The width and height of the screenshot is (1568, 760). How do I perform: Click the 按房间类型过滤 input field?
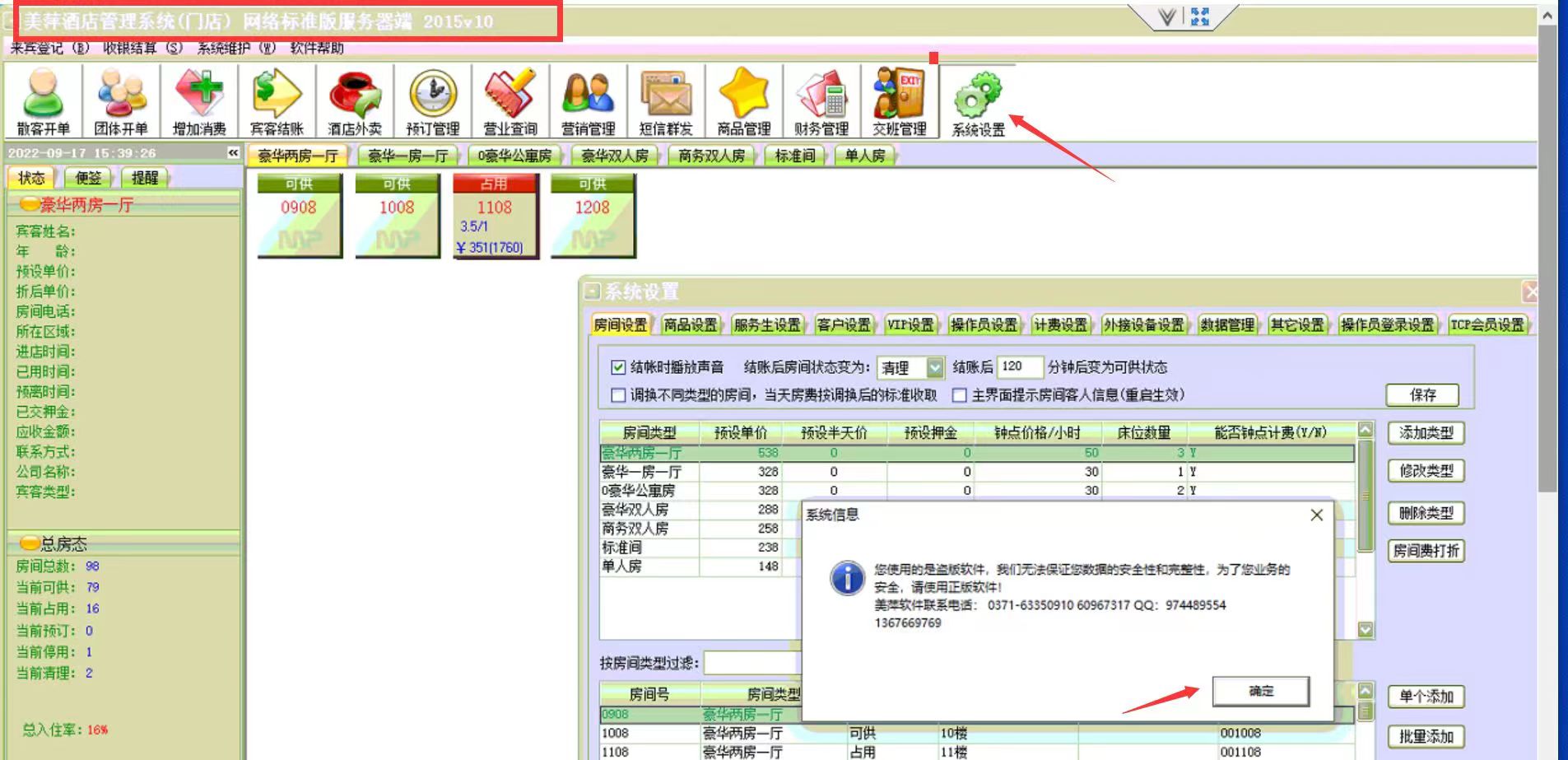point(751,663)
